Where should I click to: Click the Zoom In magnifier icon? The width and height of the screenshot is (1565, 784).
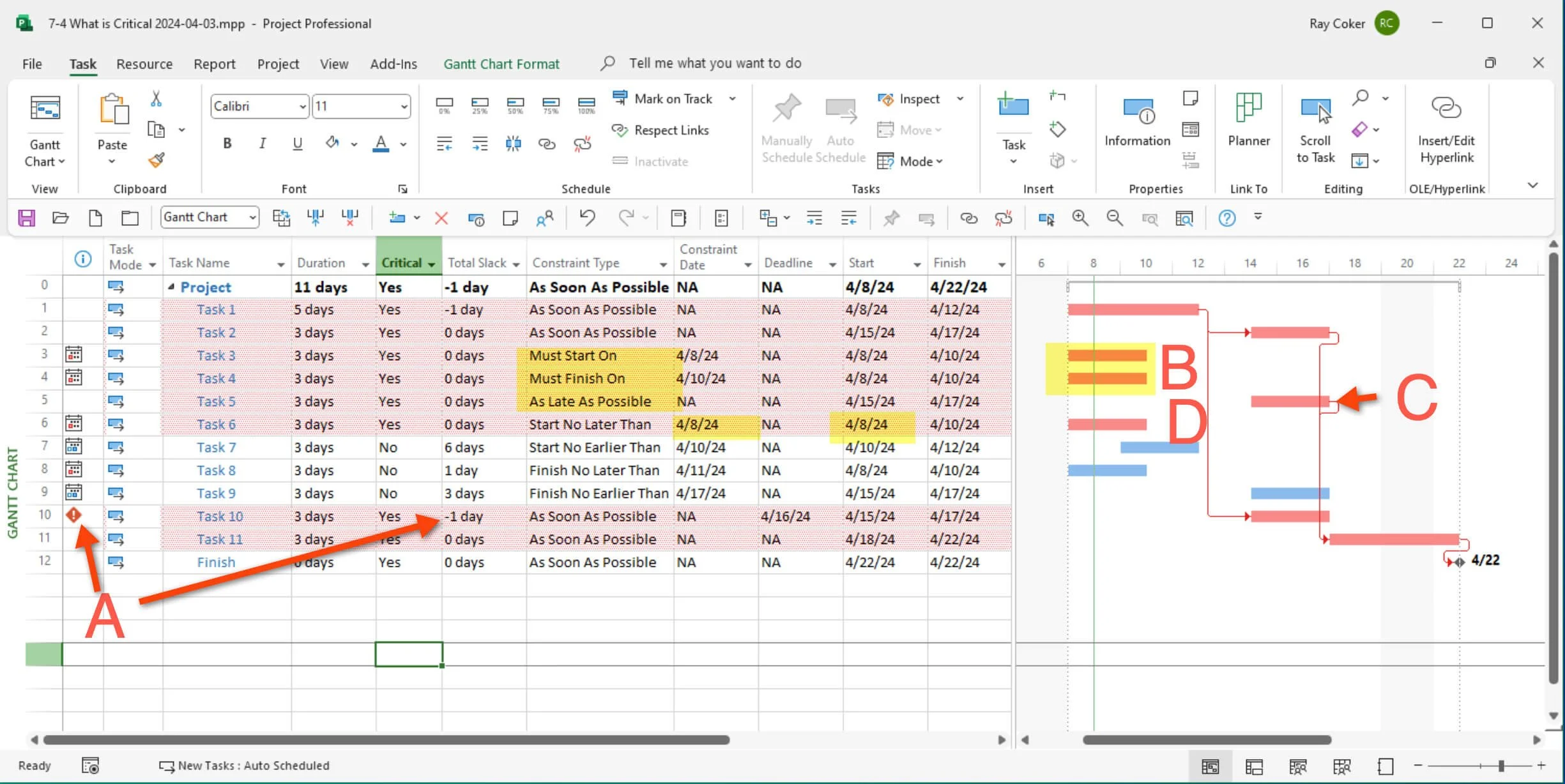point(1080,218)
